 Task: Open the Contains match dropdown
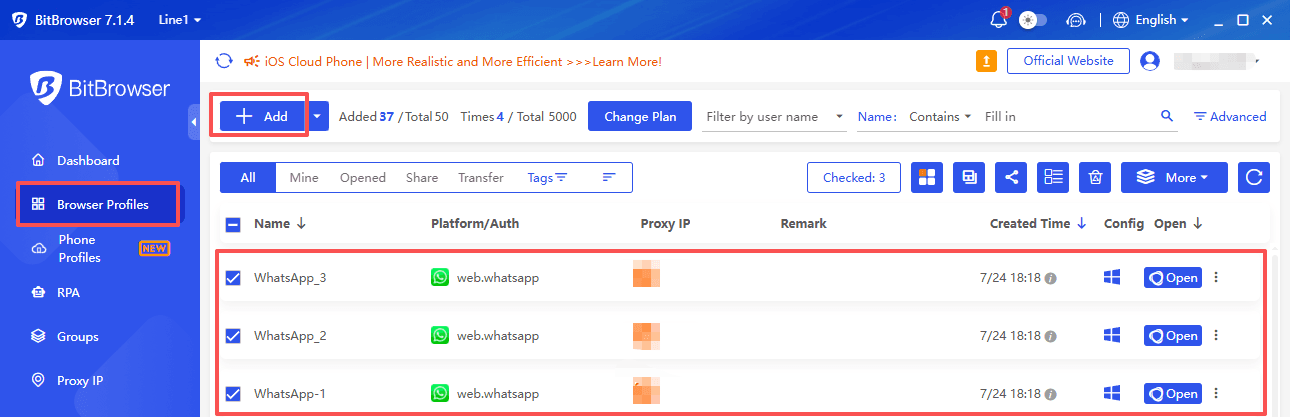[940, 116]
